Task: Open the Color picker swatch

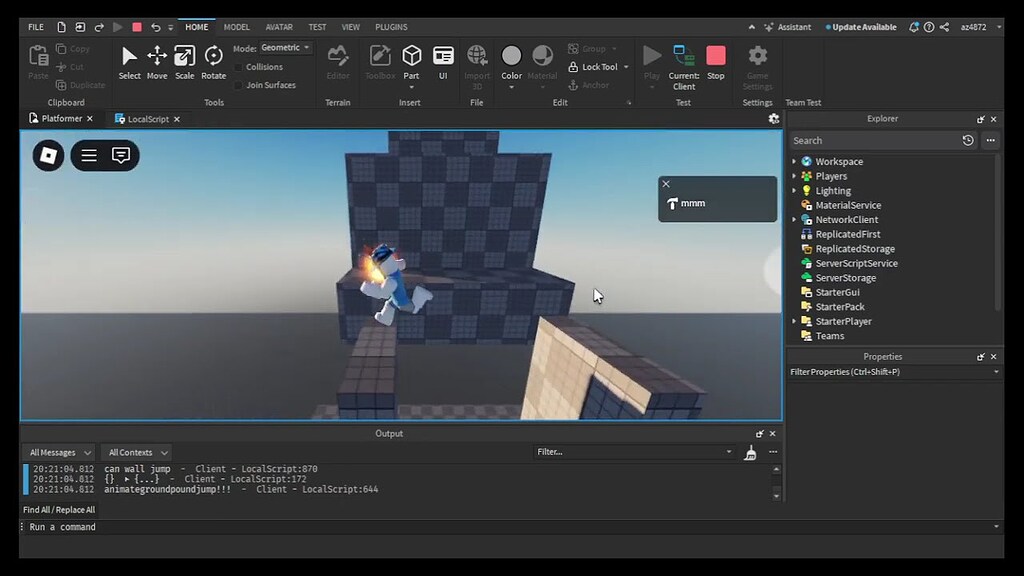Action: [511, 58]
